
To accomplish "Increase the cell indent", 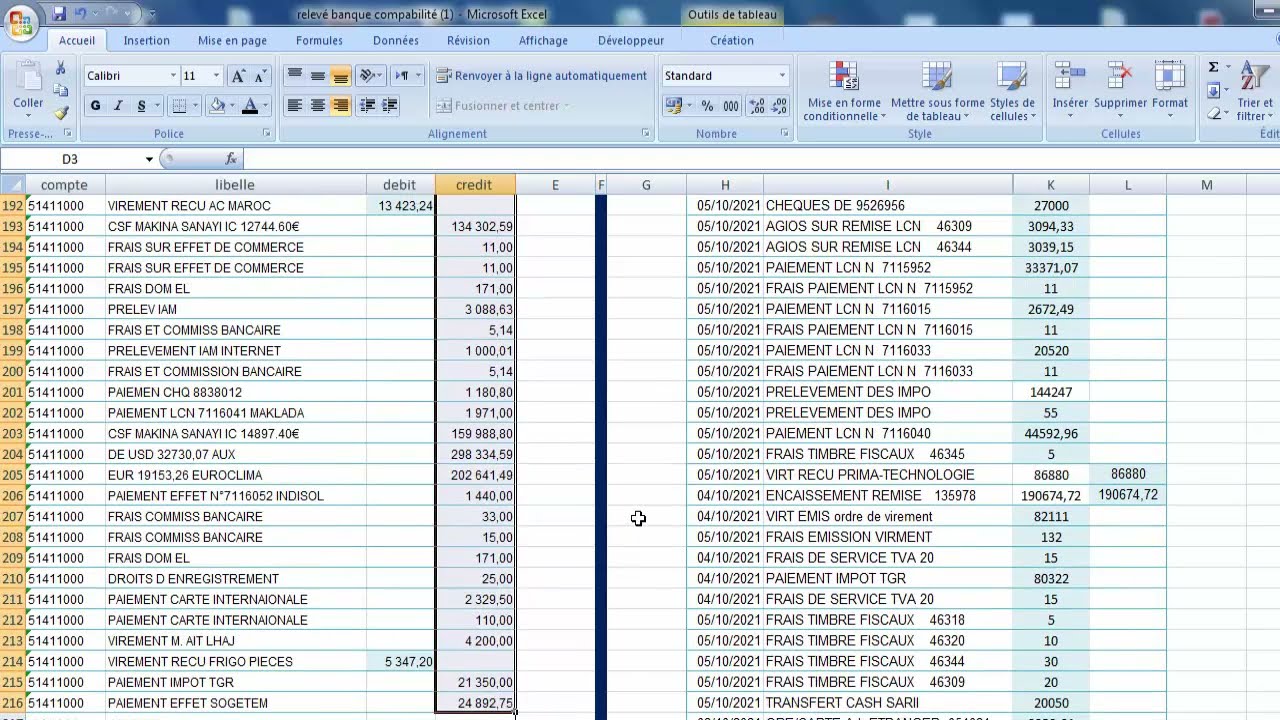I will (x=390, y=106).
